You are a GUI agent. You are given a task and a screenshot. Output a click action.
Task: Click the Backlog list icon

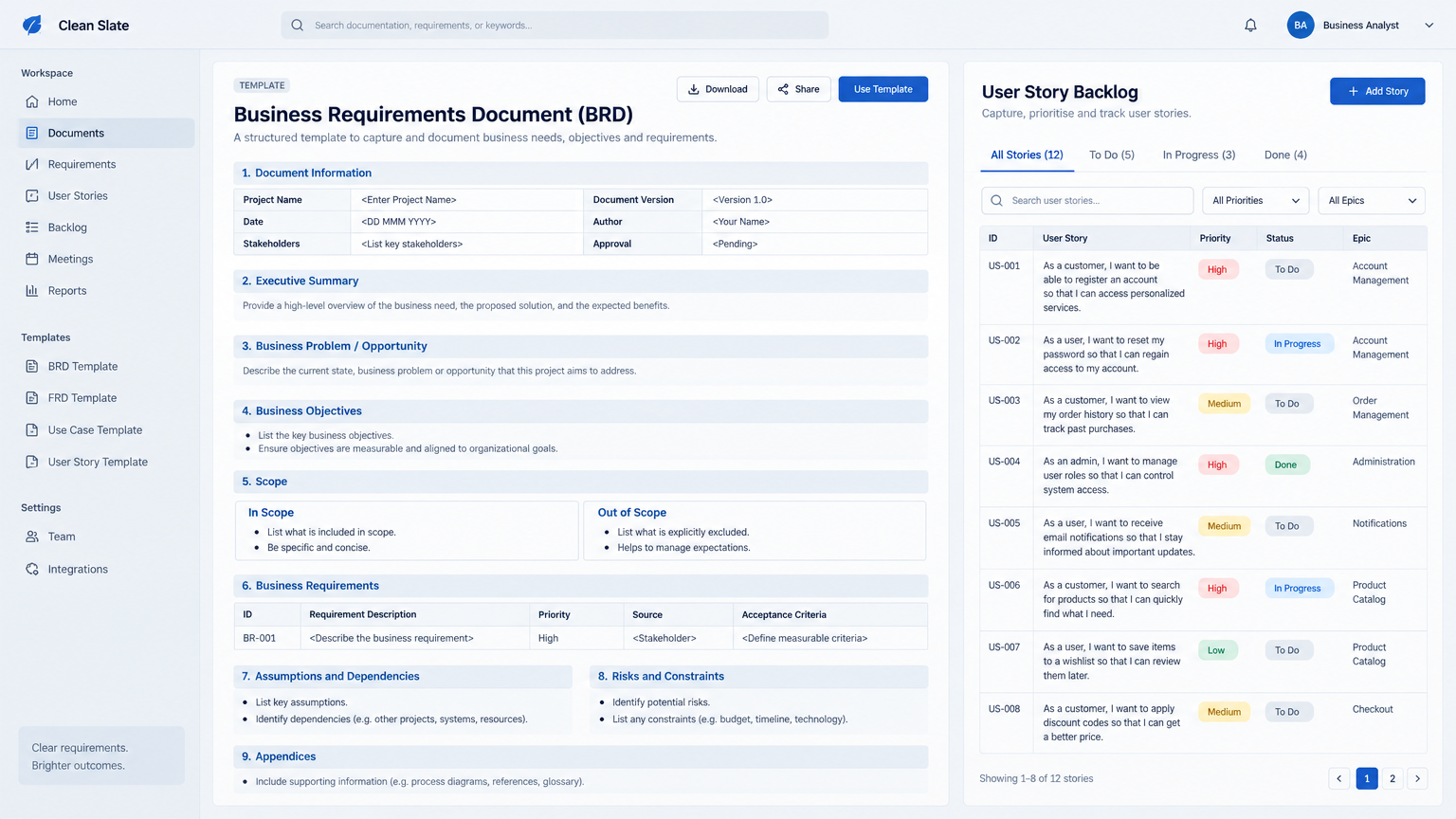coord(32,227)
